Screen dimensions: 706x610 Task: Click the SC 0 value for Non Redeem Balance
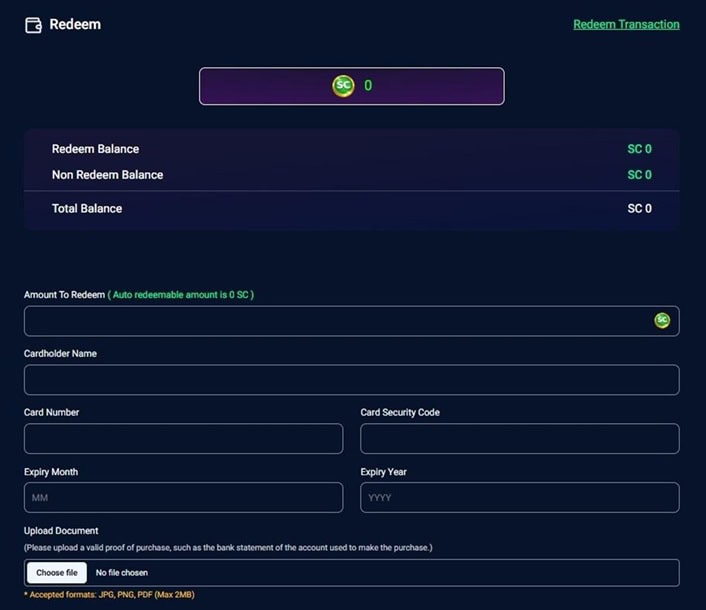(x=639, y=175)
